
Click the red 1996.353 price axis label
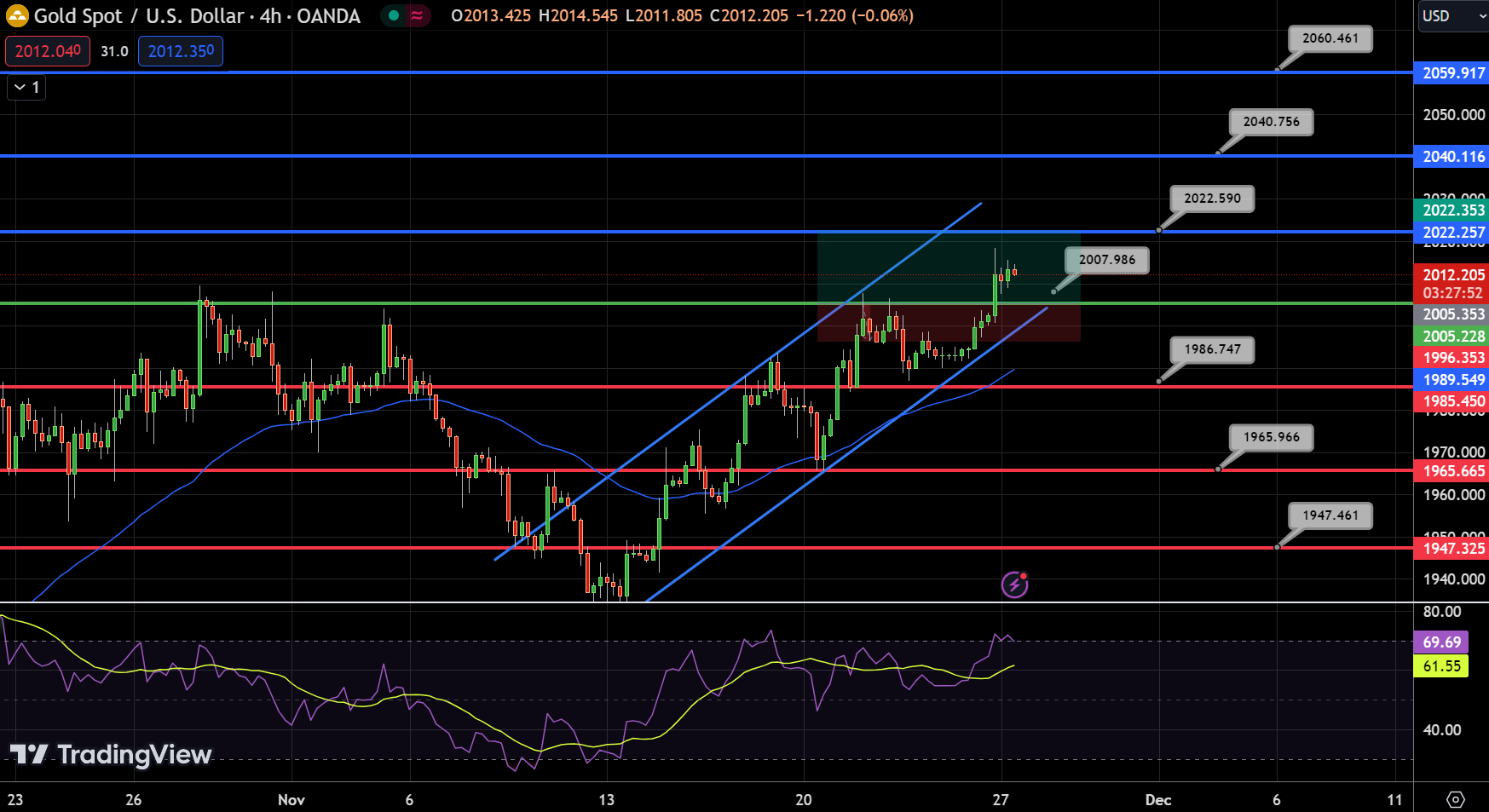pyautogui.click(x=1451, y=358)
